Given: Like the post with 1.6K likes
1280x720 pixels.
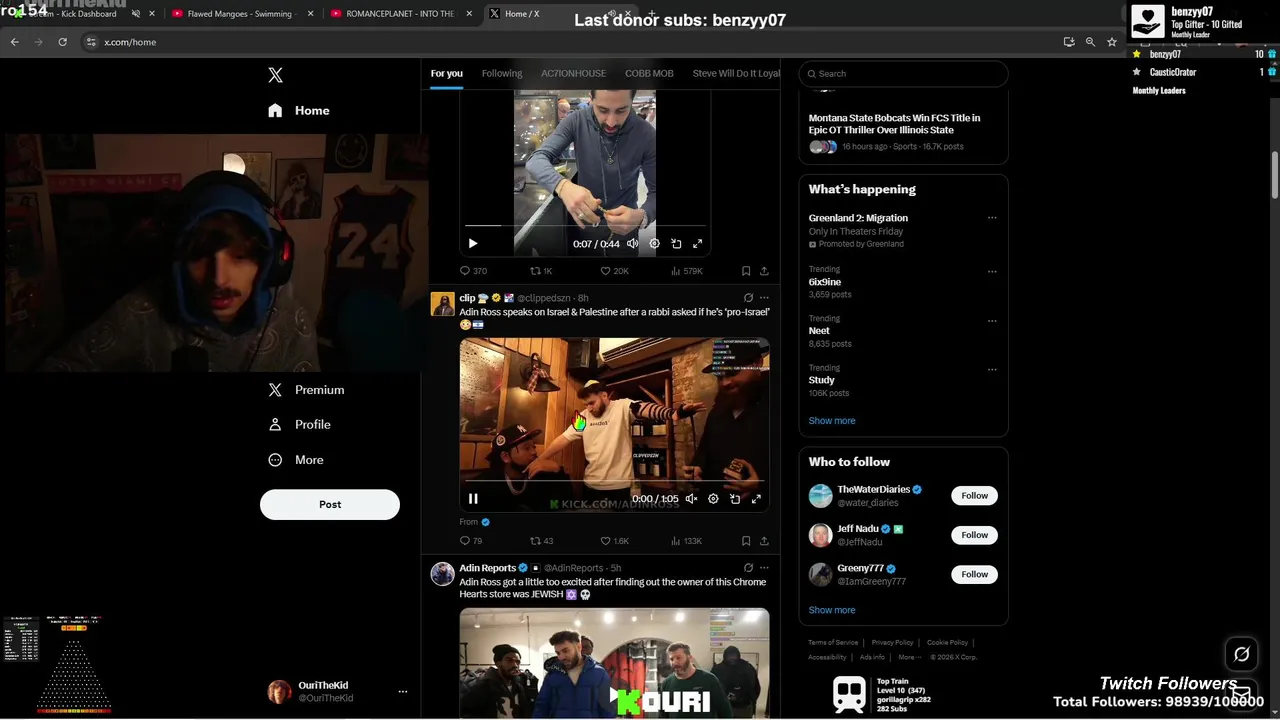Looking at the screenshot, I should pyautogui.click(x=614, y=541).
